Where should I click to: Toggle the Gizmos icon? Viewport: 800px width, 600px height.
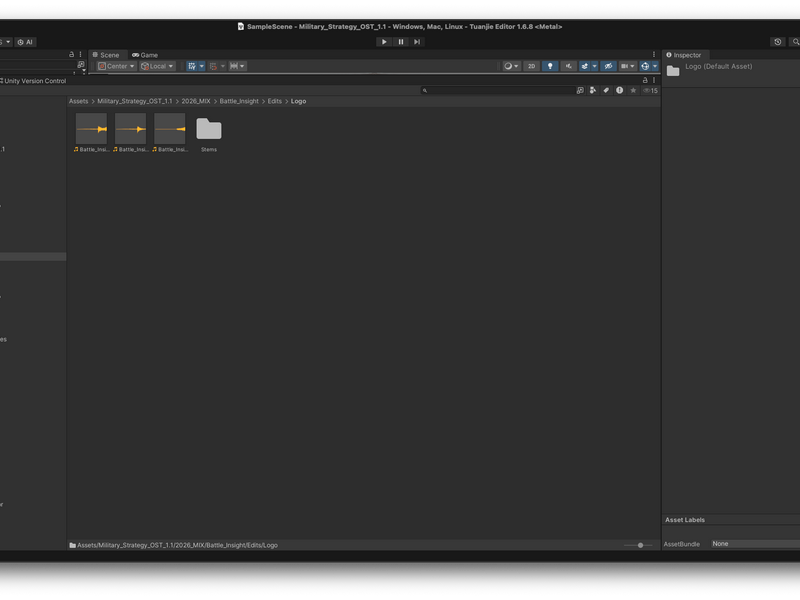point(645,66)
